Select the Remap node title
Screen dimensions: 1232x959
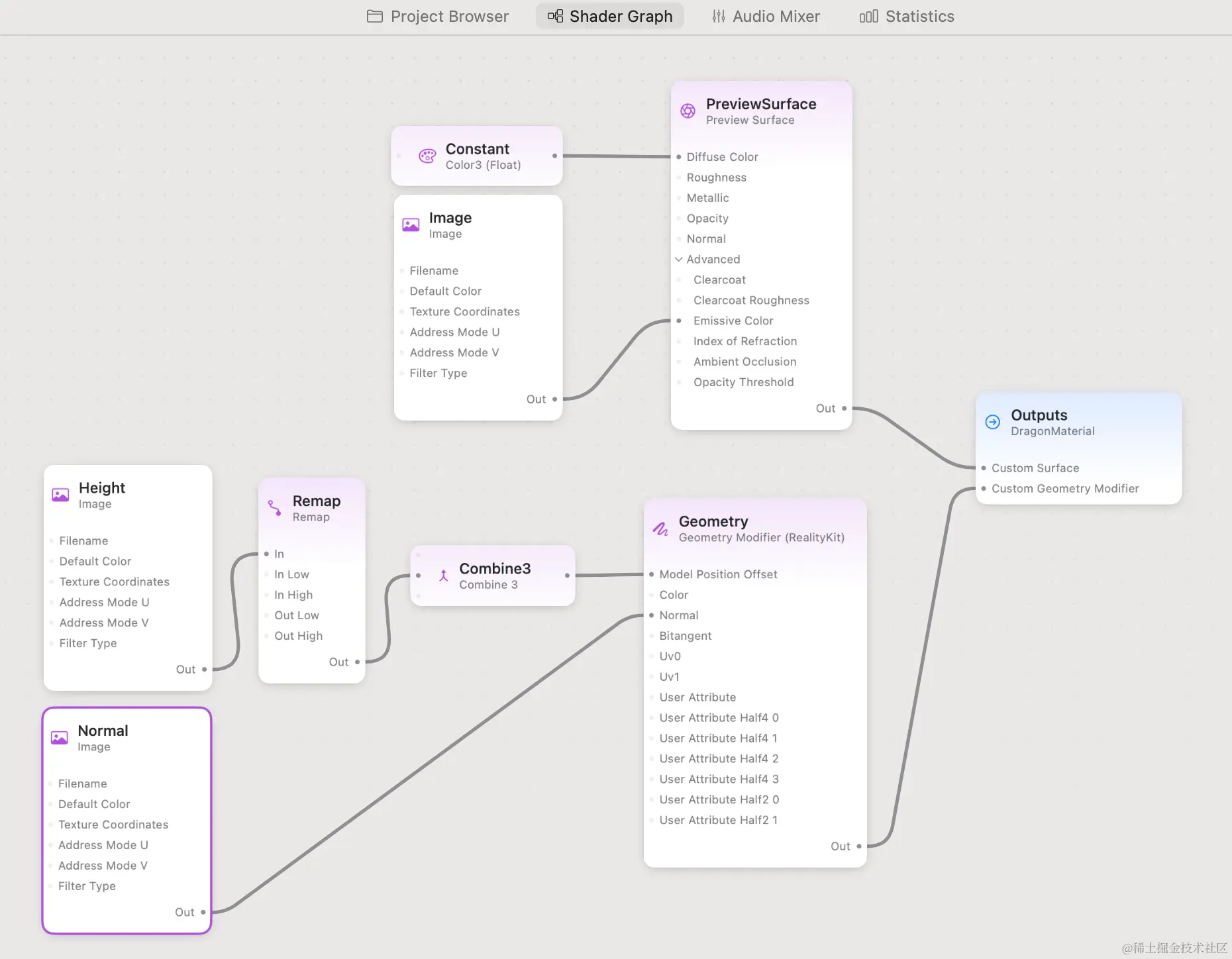click(x=317, y=501)
